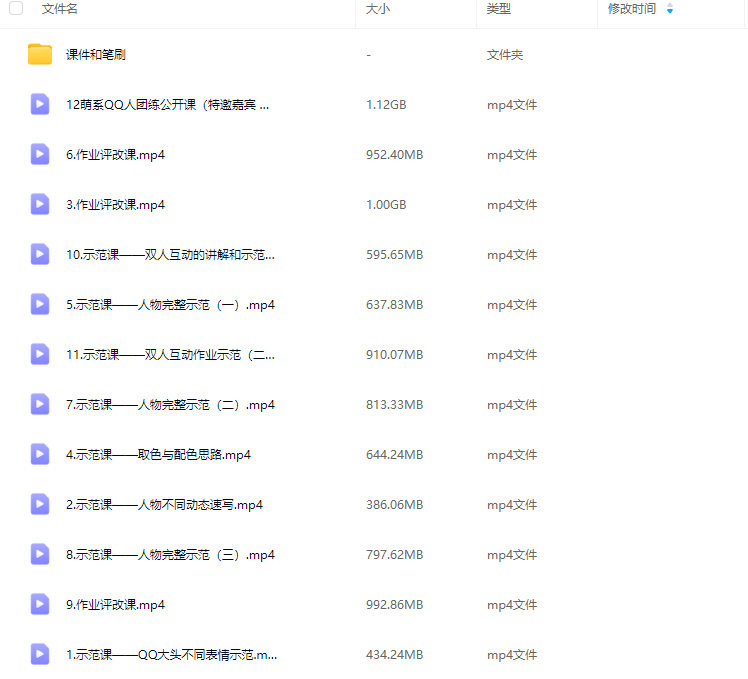
Task: Click video icon beside 3.作业评改课.mp4
Action: [x=40, y=205]
